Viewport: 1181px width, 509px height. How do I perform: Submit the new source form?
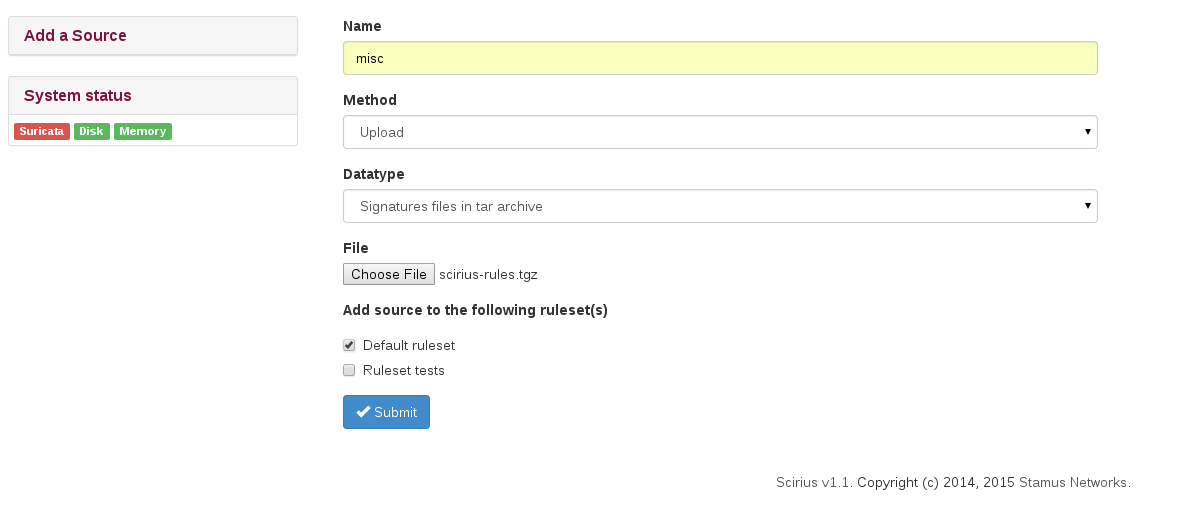pyautogui.click(x=386, y=412)
